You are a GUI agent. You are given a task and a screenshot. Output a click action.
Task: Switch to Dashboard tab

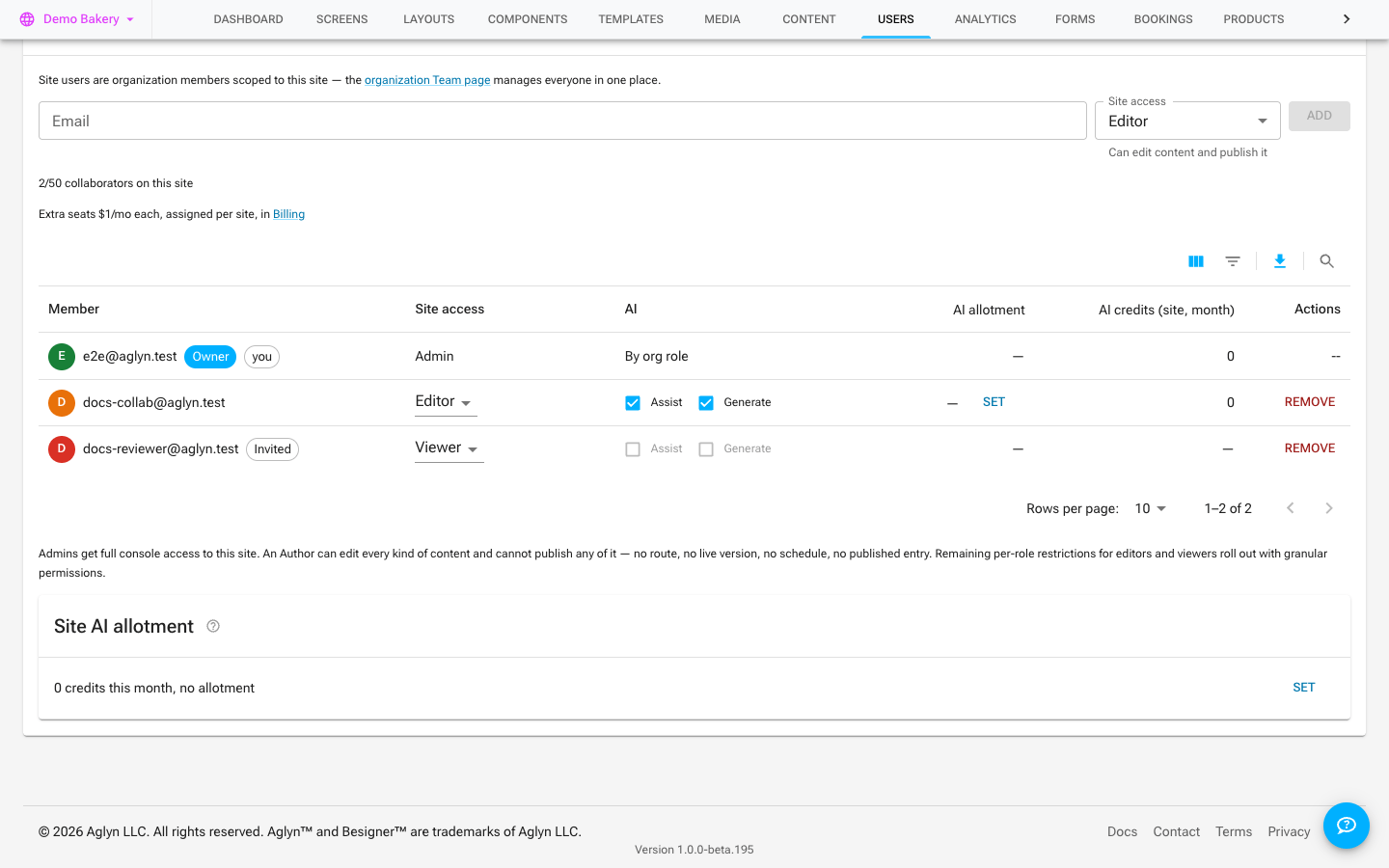249,19
